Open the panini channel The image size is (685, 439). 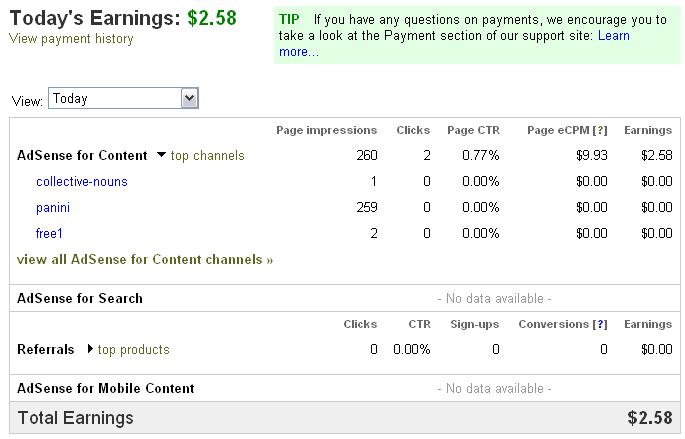[x=53, y=208]
